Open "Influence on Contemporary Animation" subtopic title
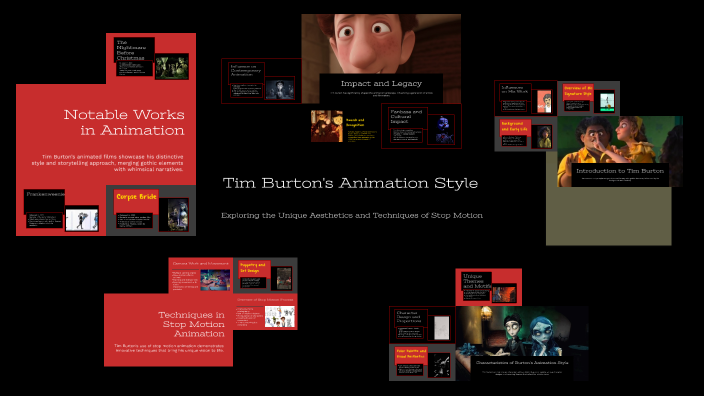The width and height of the screenshot is (704, 396). pyautogui.click(x=246, y=70)
